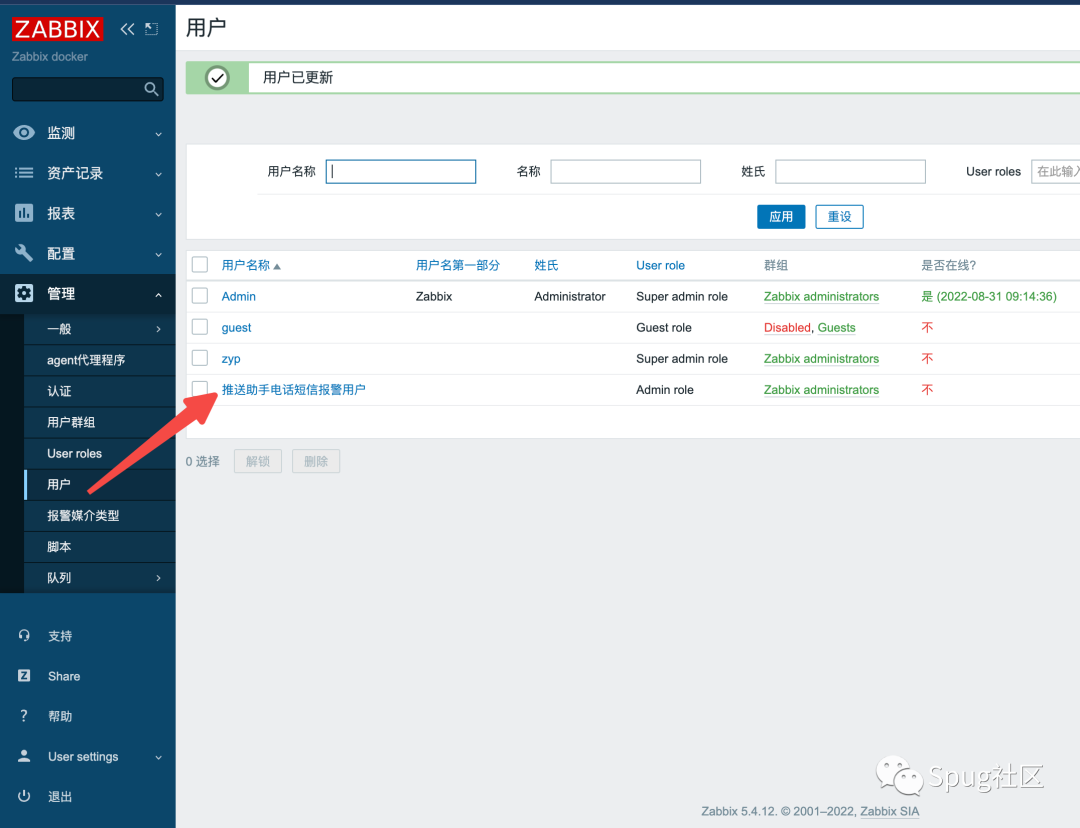Viewport: 1080px width, 828px height.
Task: Click the sidebar kiosk/hide icon
Action: coord(152,29)
